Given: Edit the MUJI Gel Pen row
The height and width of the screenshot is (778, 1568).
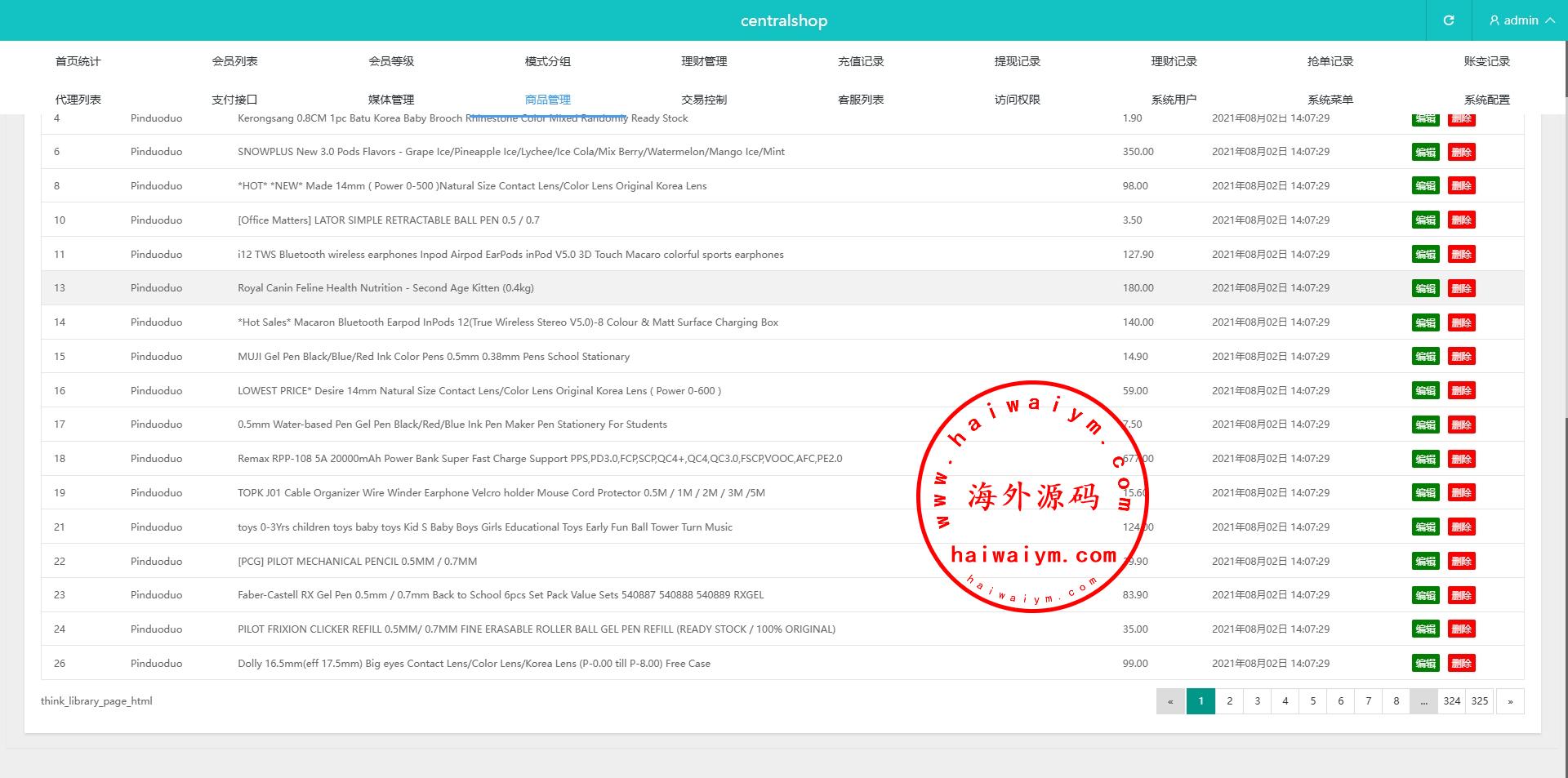Looking at the screenshot, I should click(1425, 357).
